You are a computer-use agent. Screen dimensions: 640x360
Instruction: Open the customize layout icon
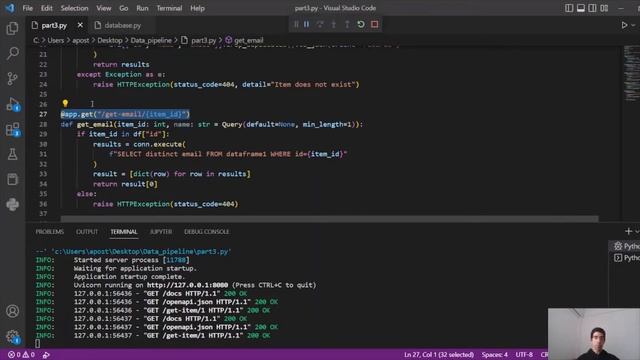(604, 8)
